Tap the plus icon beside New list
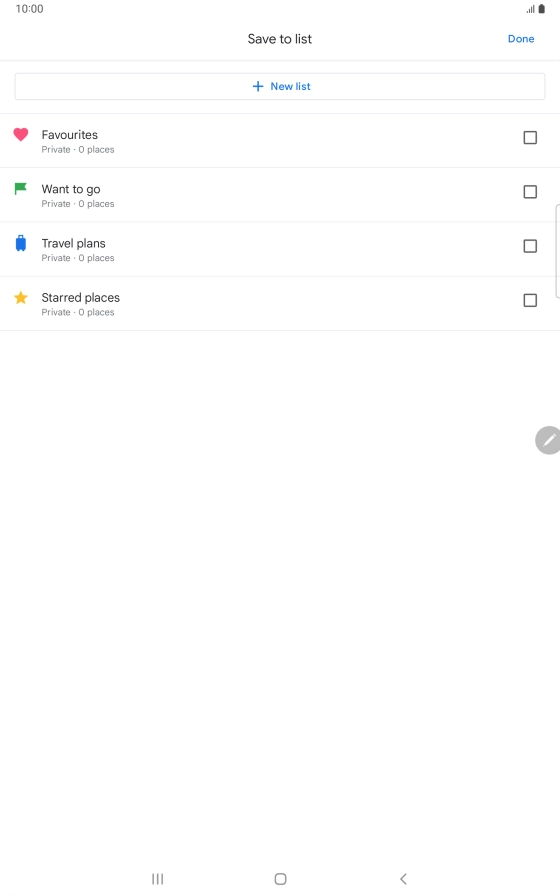 [x=258, y=86]
